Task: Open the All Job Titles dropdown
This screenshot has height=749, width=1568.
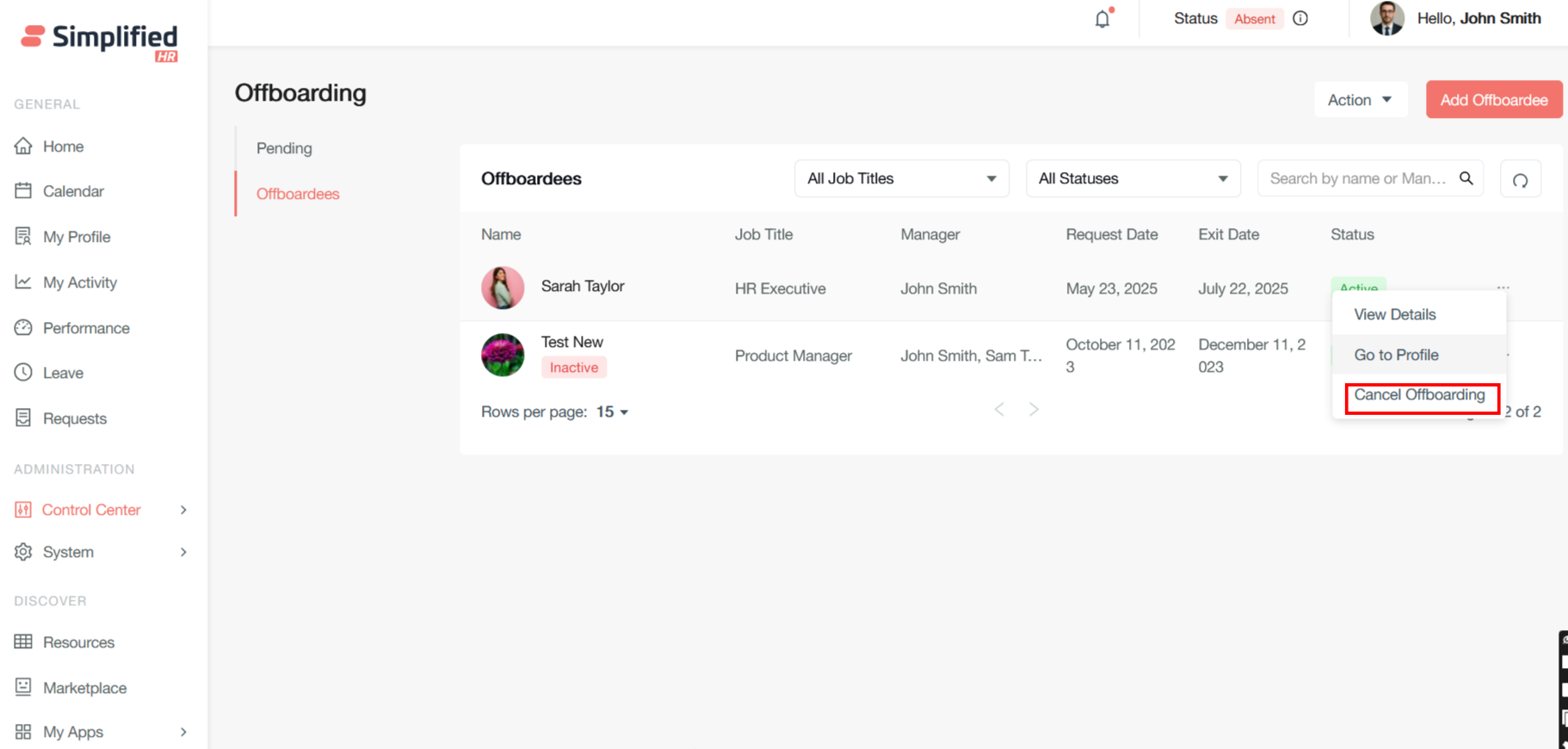Action: (901, 178)
